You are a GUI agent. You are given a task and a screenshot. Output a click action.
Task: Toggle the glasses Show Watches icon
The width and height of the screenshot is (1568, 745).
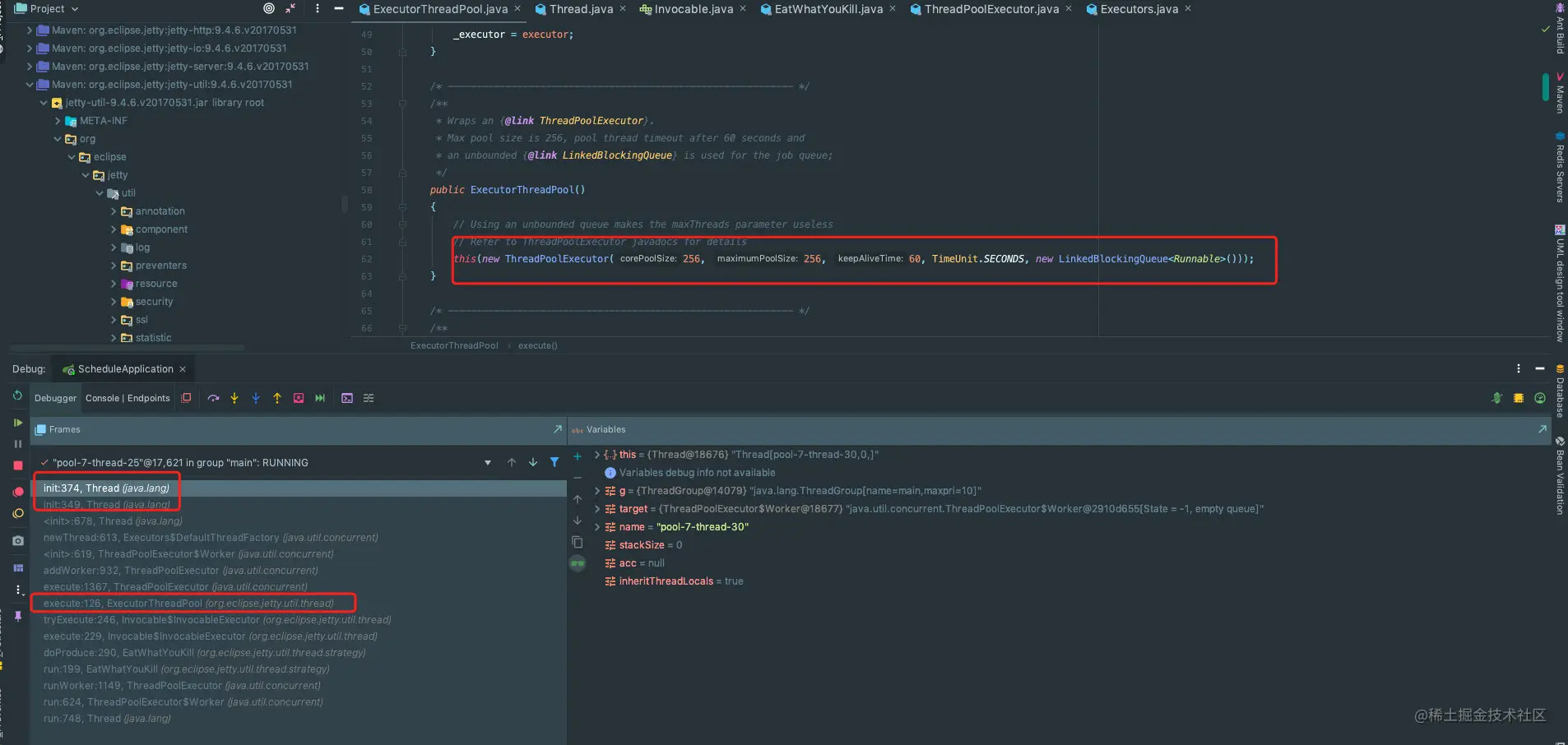tap(578, 563)
